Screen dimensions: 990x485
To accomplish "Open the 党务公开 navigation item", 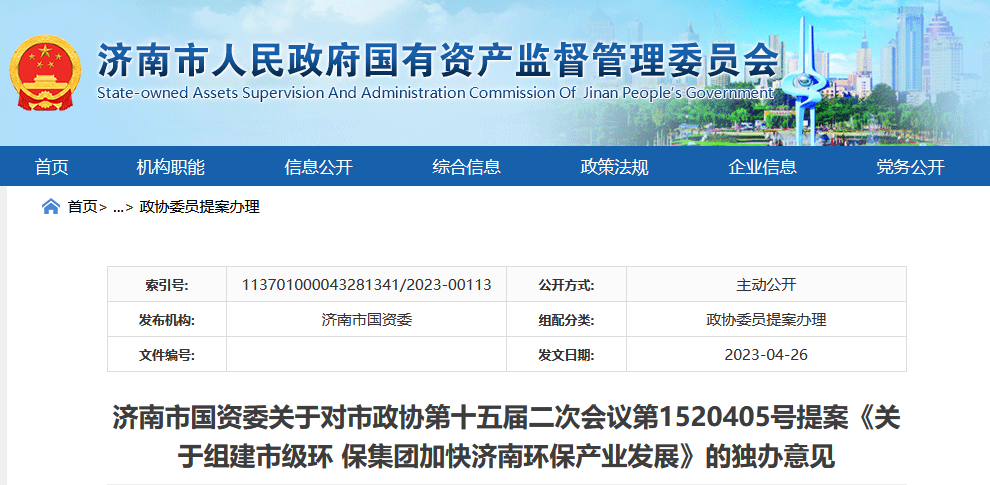I will point(910,167).
